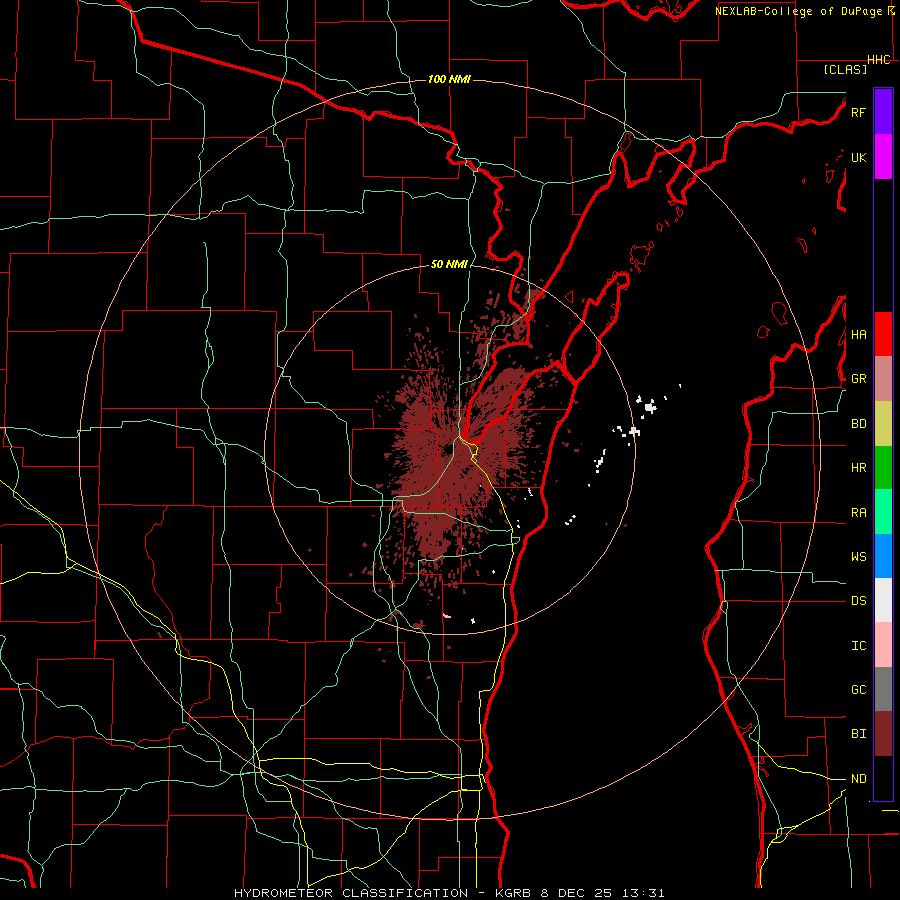Click the 8 DEC 25 date stamp
The height and width of the screenshot is (900, 900).
click(577, 893)
